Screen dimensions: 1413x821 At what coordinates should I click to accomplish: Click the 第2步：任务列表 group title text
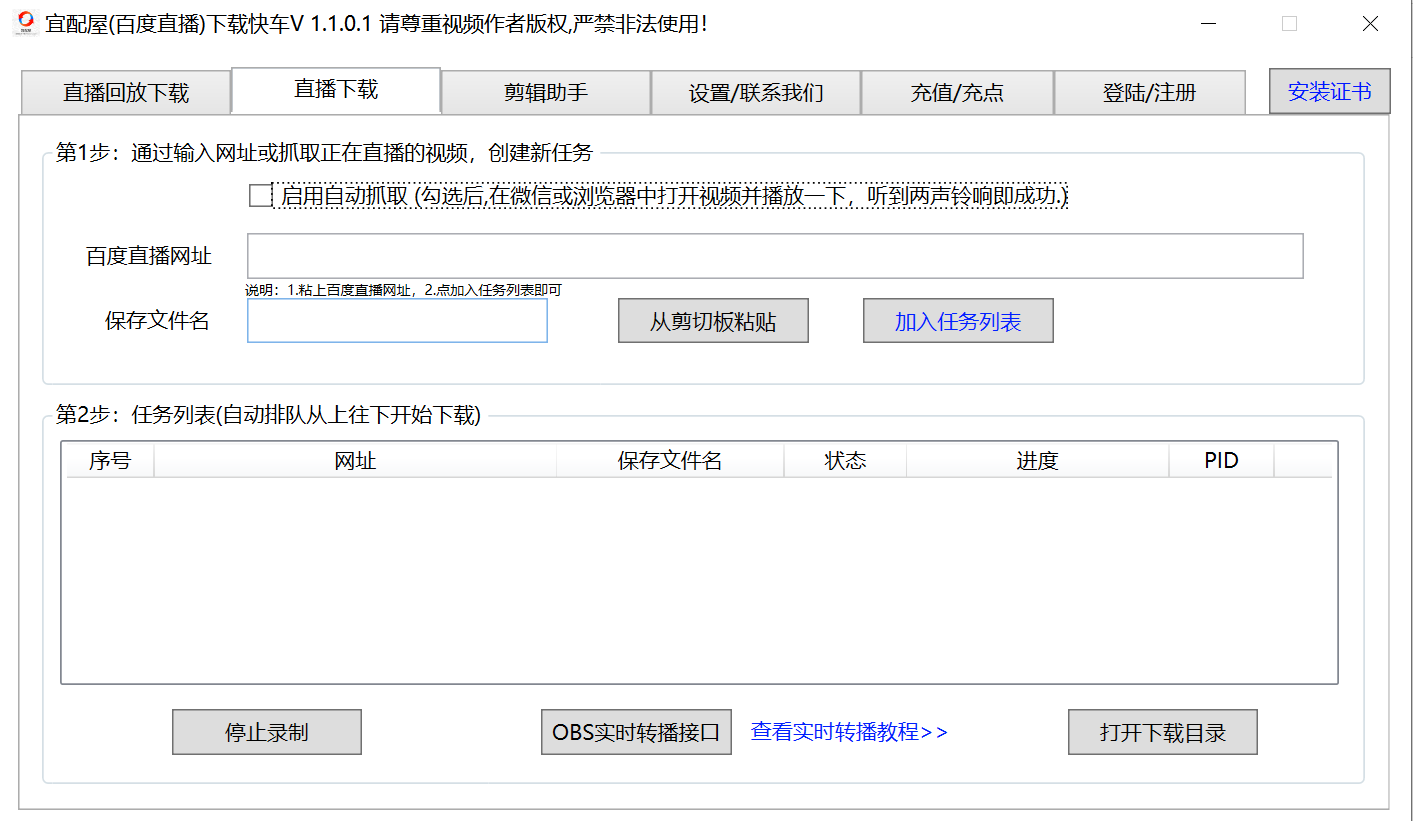268,415
